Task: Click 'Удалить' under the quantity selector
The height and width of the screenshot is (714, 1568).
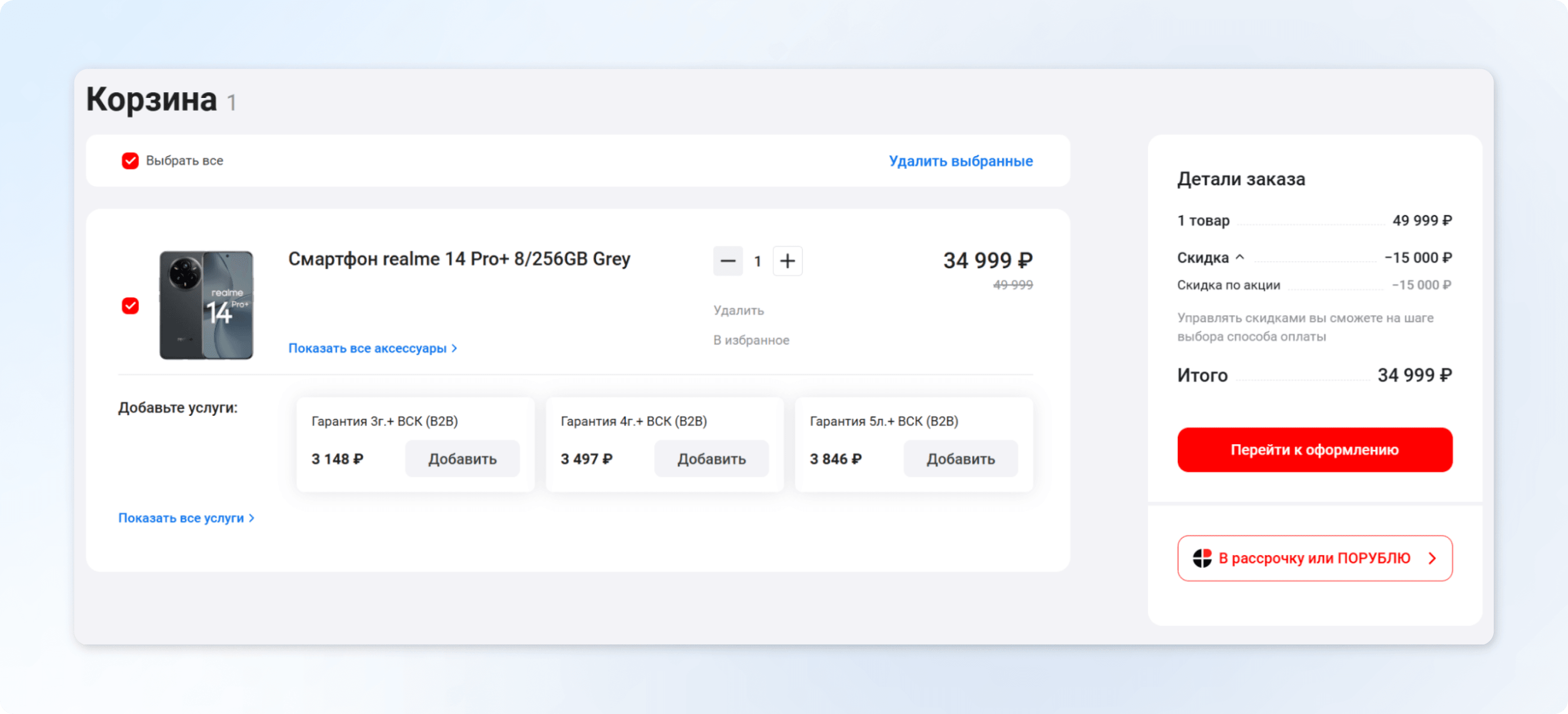Action: pyautogui.click(x=739, y=310)
